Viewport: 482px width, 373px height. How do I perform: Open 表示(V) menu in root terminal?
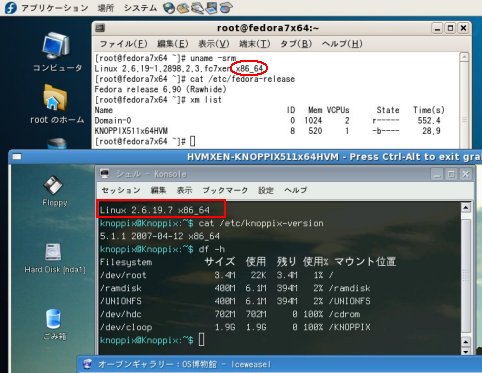pyautogui.click(x=214, y=44)
